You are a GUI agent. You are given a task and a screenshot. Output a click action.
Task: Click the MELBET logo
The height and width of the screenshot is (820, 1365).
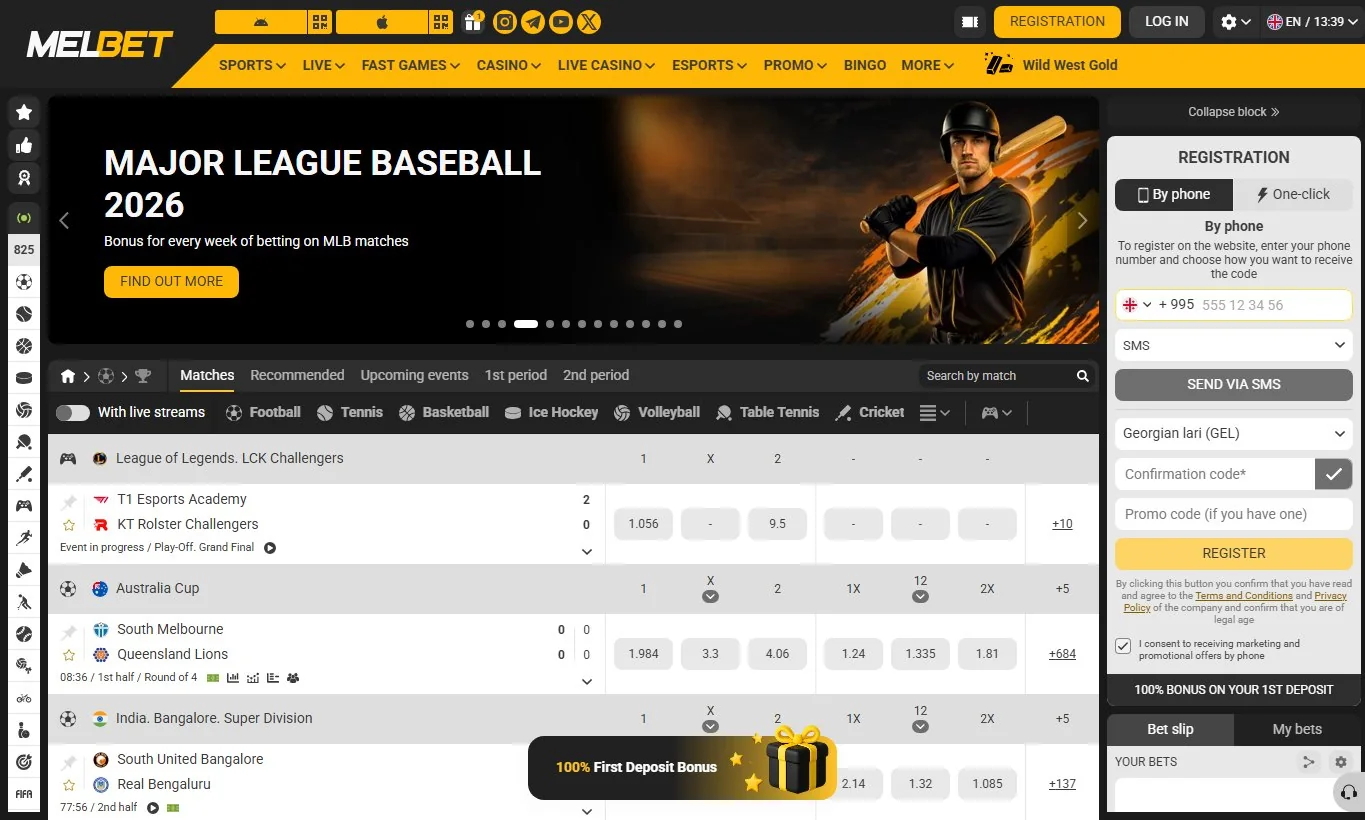tap(99, 44)
